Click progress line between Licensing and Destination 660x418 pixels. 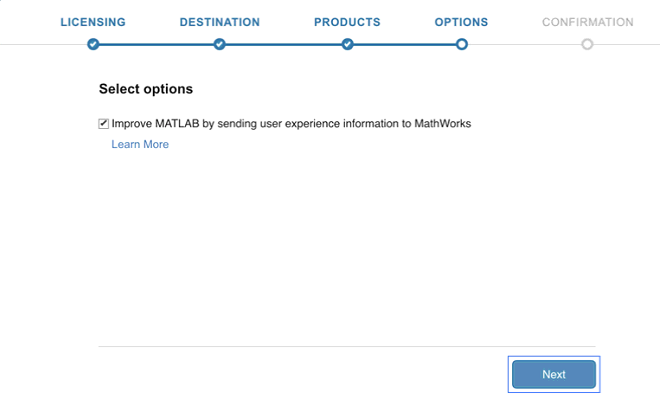[x=156, y=44]
